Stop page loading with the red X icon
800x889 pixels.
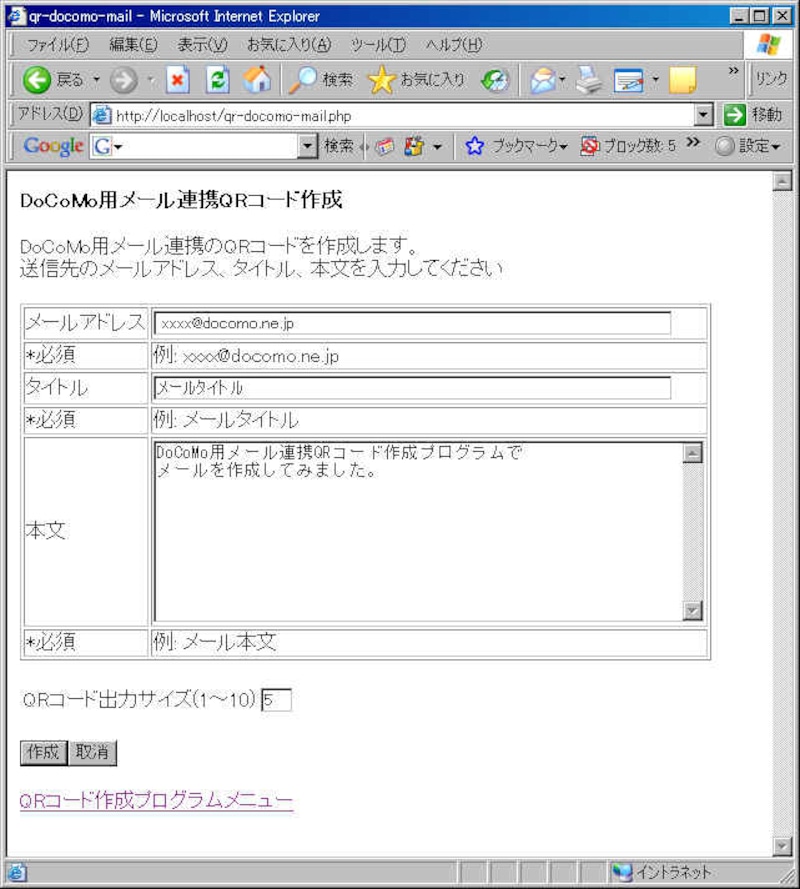177,80
